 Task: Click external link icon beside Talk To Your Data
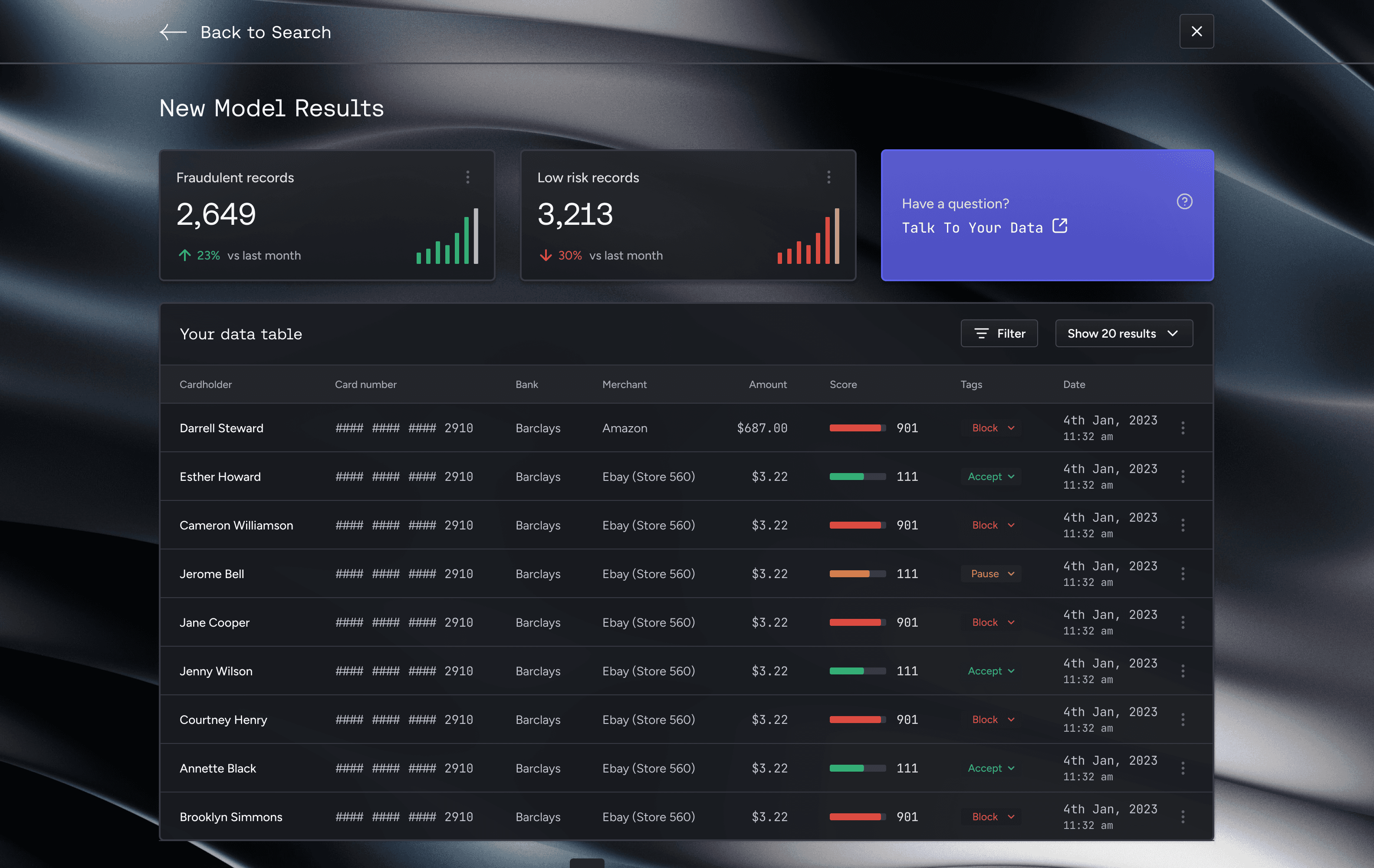tap(1060, 226)
